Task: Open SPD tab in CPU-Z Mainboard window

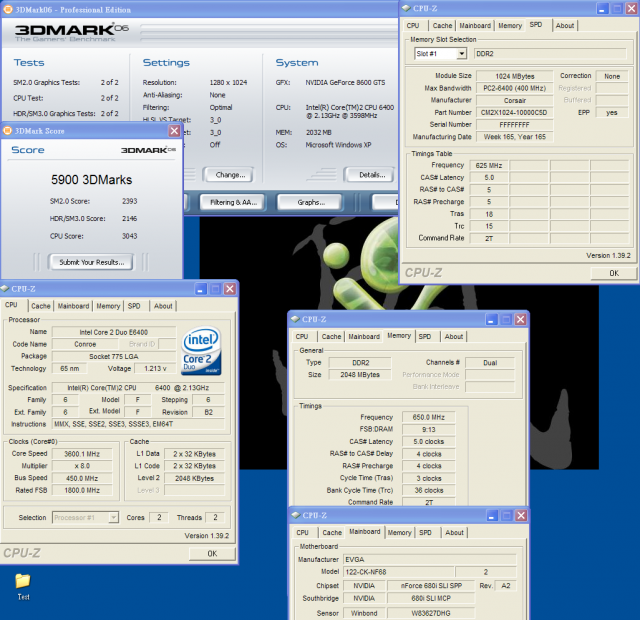Action: [x=425, y=532]
